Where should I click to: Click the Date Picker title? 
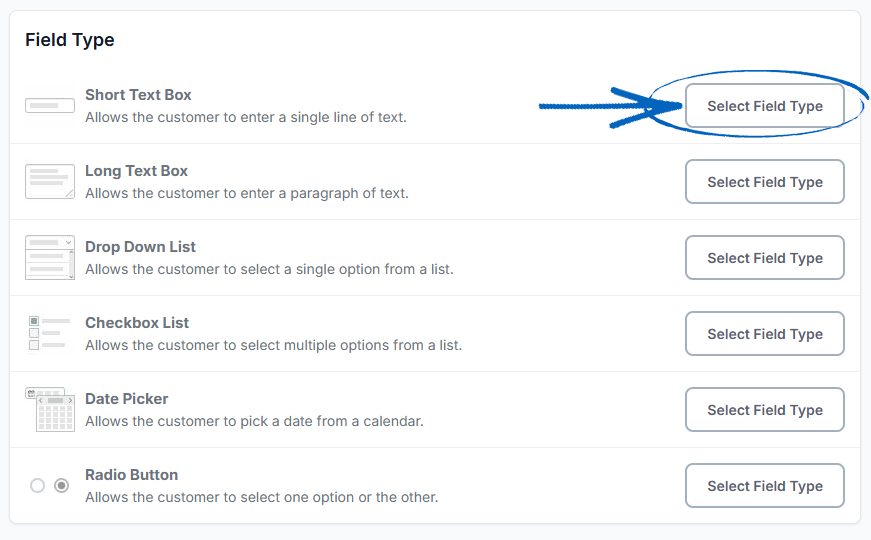127,399
